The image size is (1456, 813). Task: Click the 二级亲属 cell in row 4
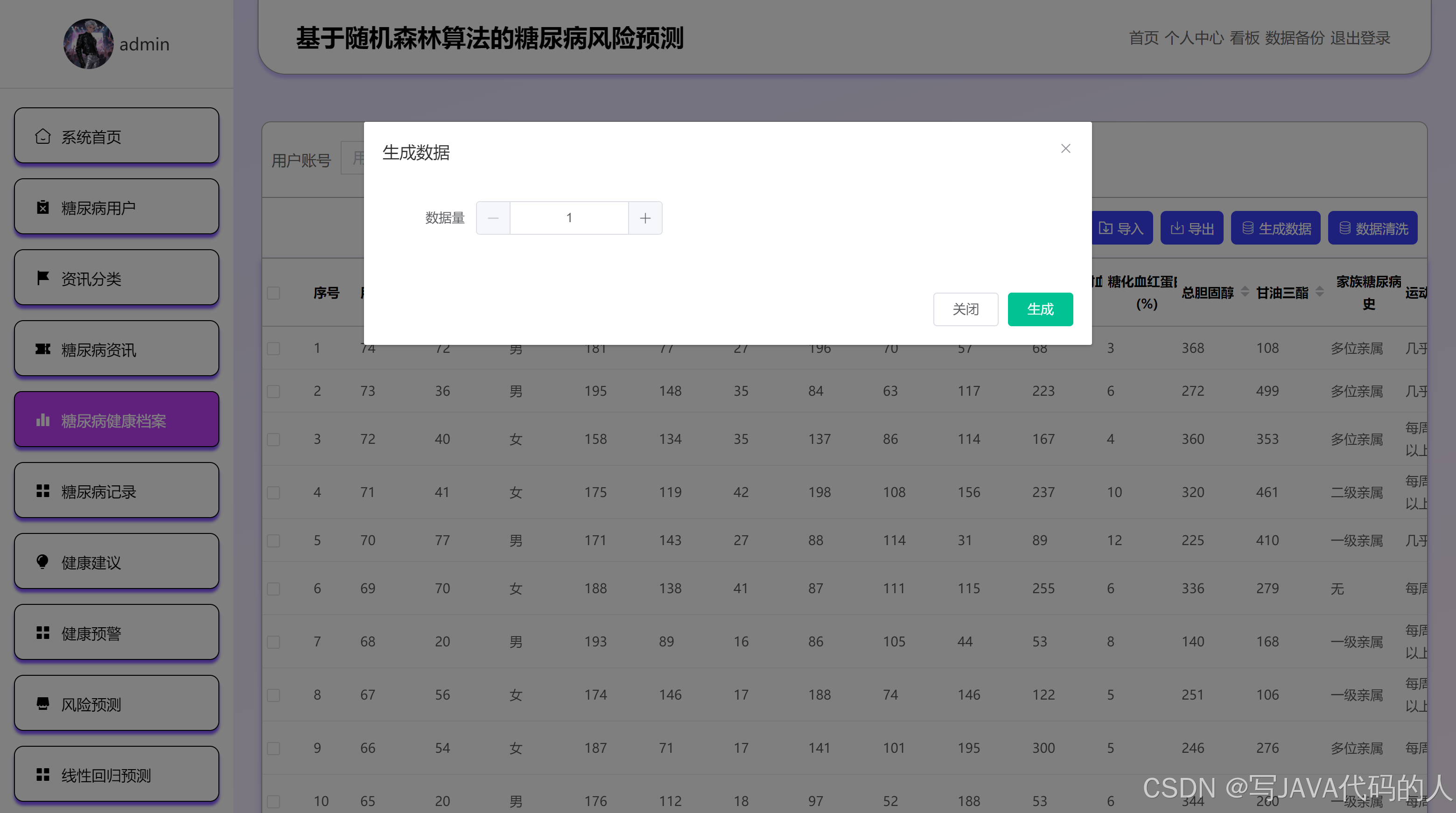[1357, 492]
